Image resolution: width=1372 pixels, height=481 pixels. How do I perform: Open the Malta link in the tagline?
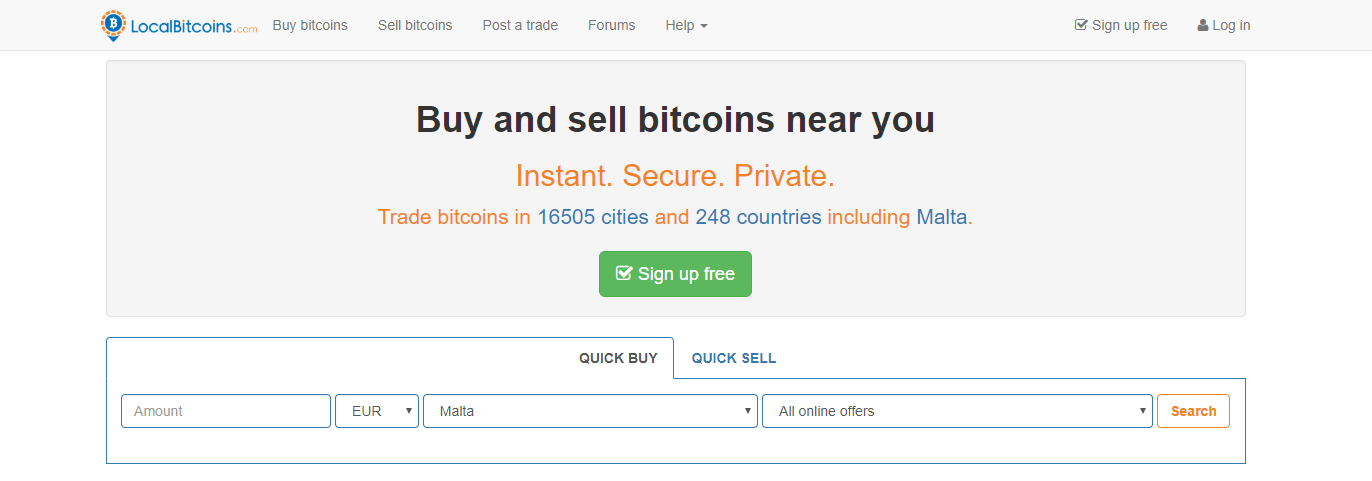[x=941, y=217]
